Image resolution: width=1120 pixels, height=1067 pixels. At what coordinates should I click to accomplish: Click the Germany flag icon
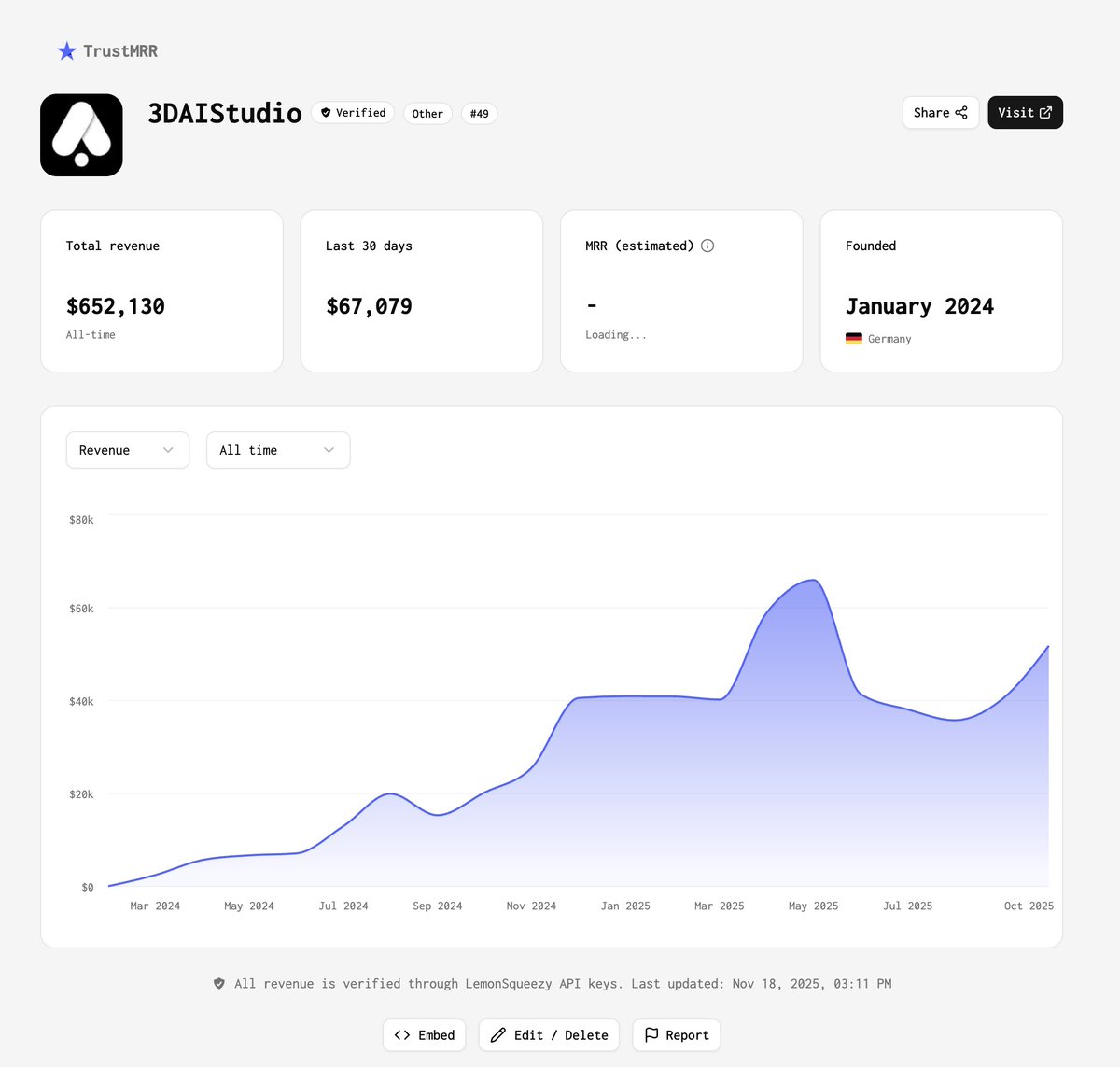coord(854,339)
